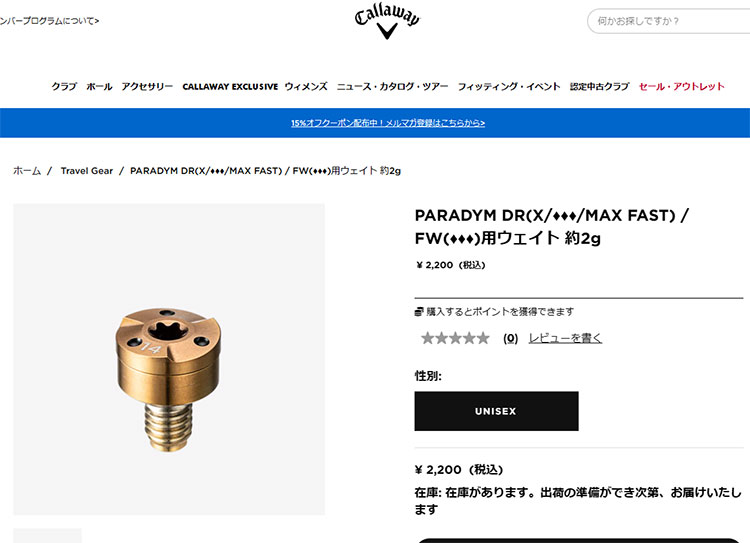Go to 認定中古クラブ section

[x=599, y=87]
